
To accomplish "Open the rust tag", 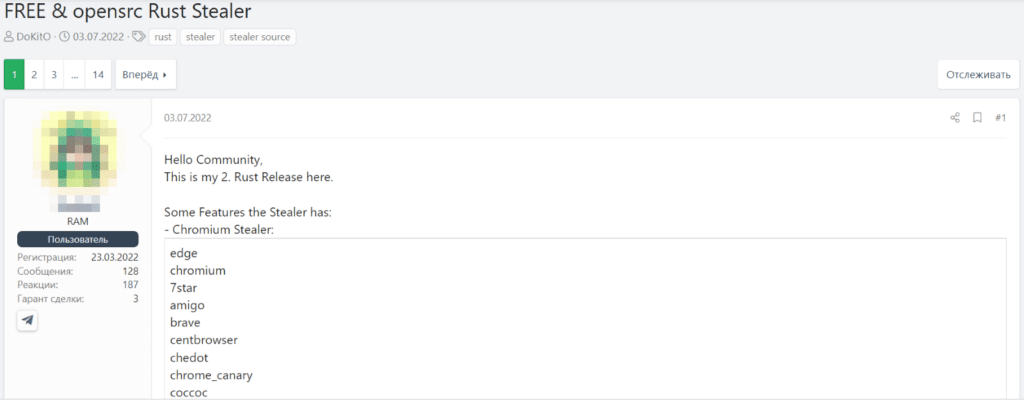I will click(x=163, y=37).
